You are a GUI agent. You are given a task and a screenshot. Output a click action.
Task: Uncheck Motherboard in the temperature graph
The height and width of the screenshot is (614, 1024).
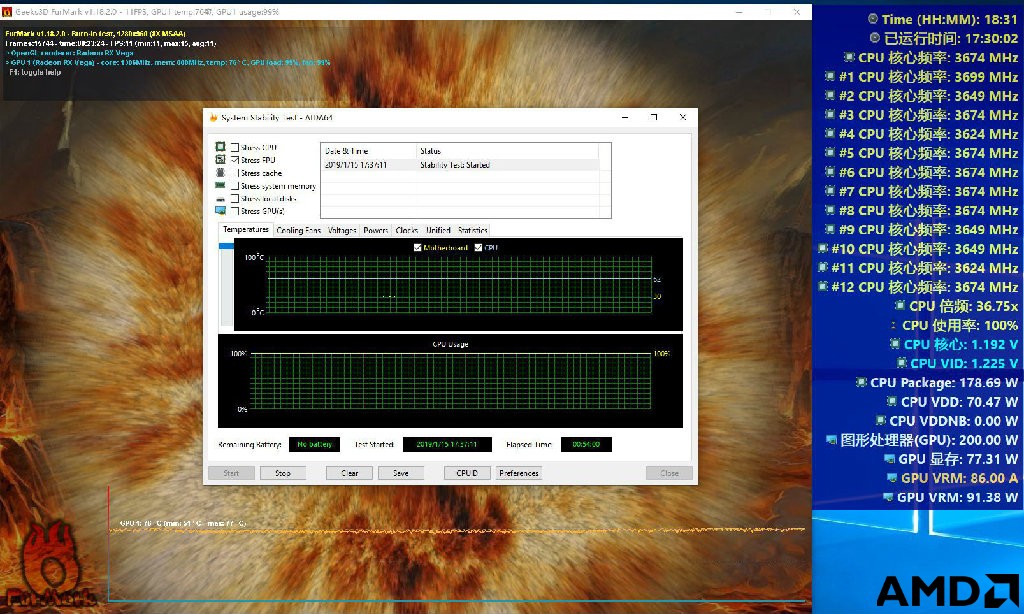pos(418,248)
